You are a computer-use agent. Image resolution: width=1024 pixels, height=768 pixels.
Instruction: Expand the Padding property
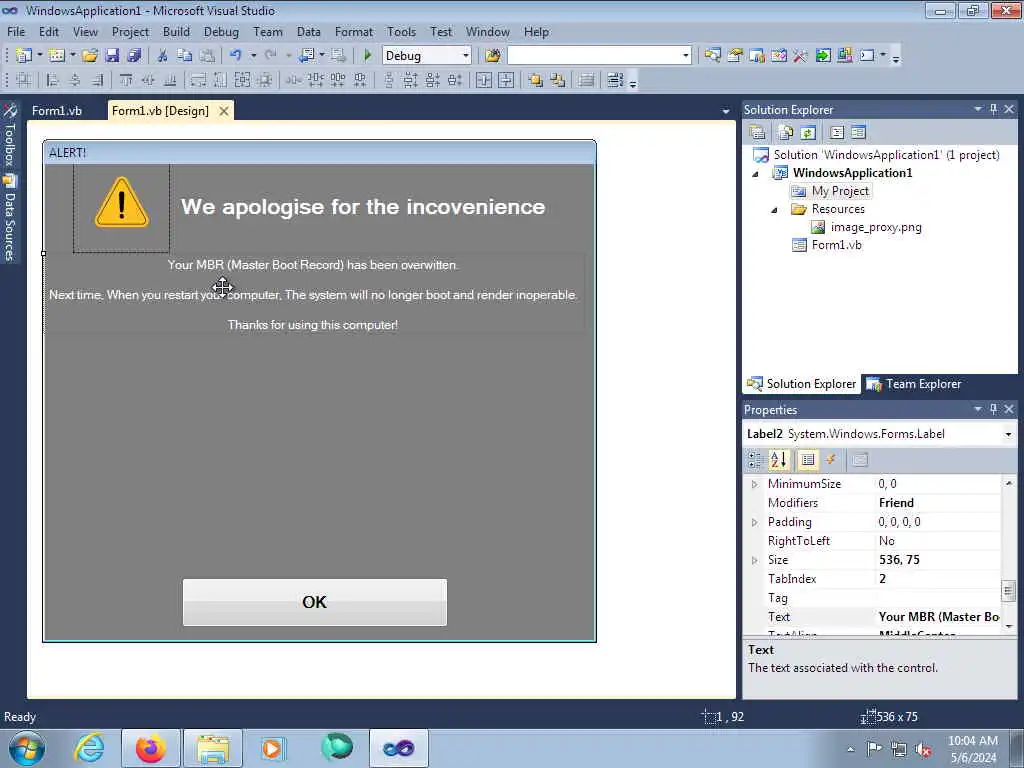point(754,522)
